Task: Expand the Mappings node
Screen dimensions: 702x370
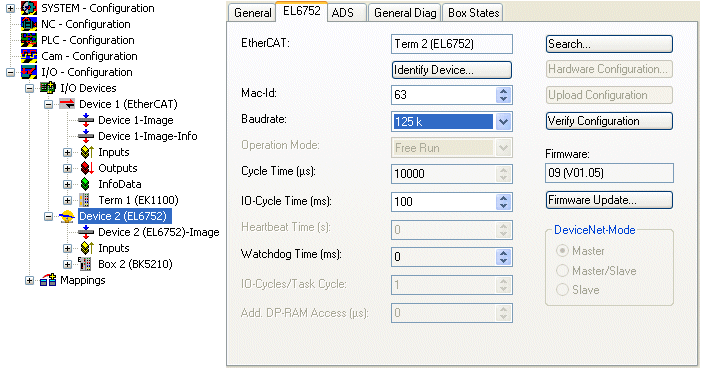Action: point(30,280)
